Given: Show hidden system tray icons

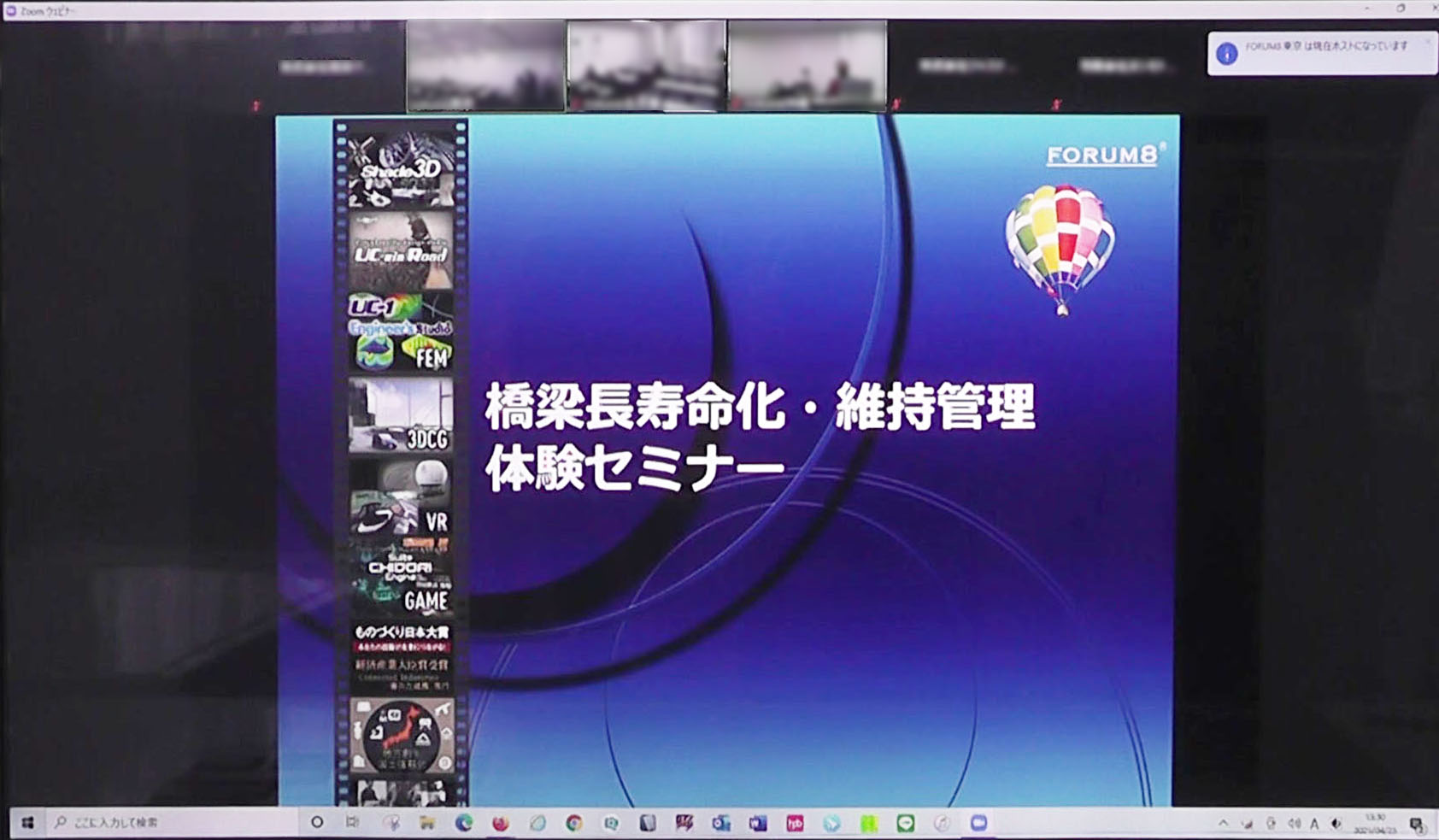Looking at the screenshot, I should 1224,824.
